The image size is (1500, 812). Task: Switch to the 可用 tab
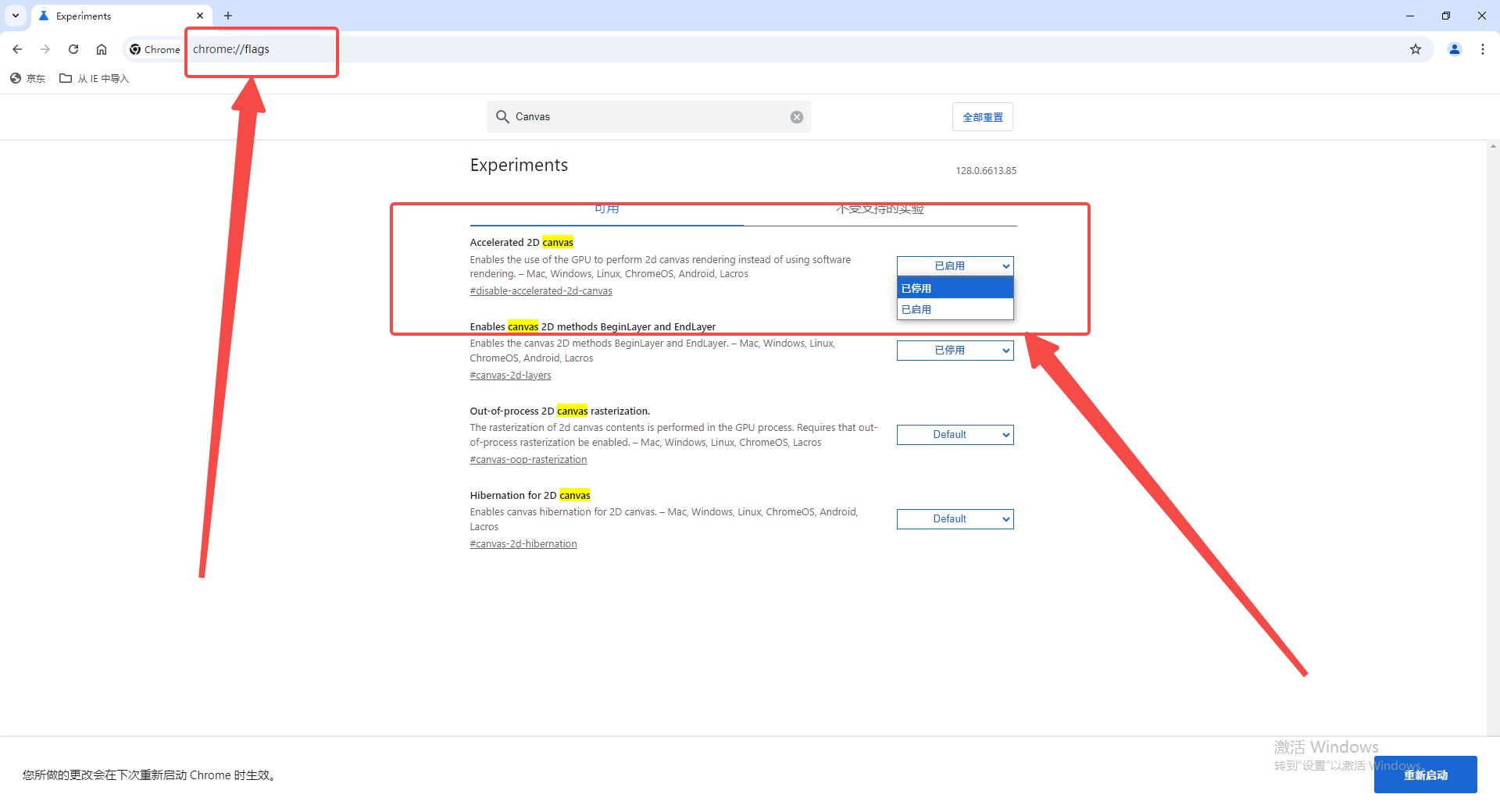[x=606, y=209]
